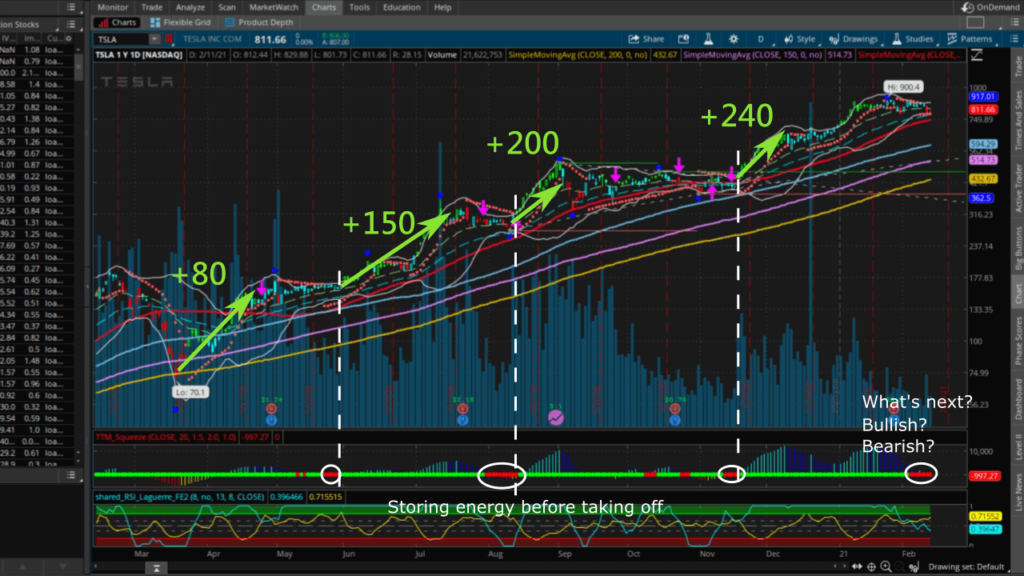Switch to the Scan tab

227,7
